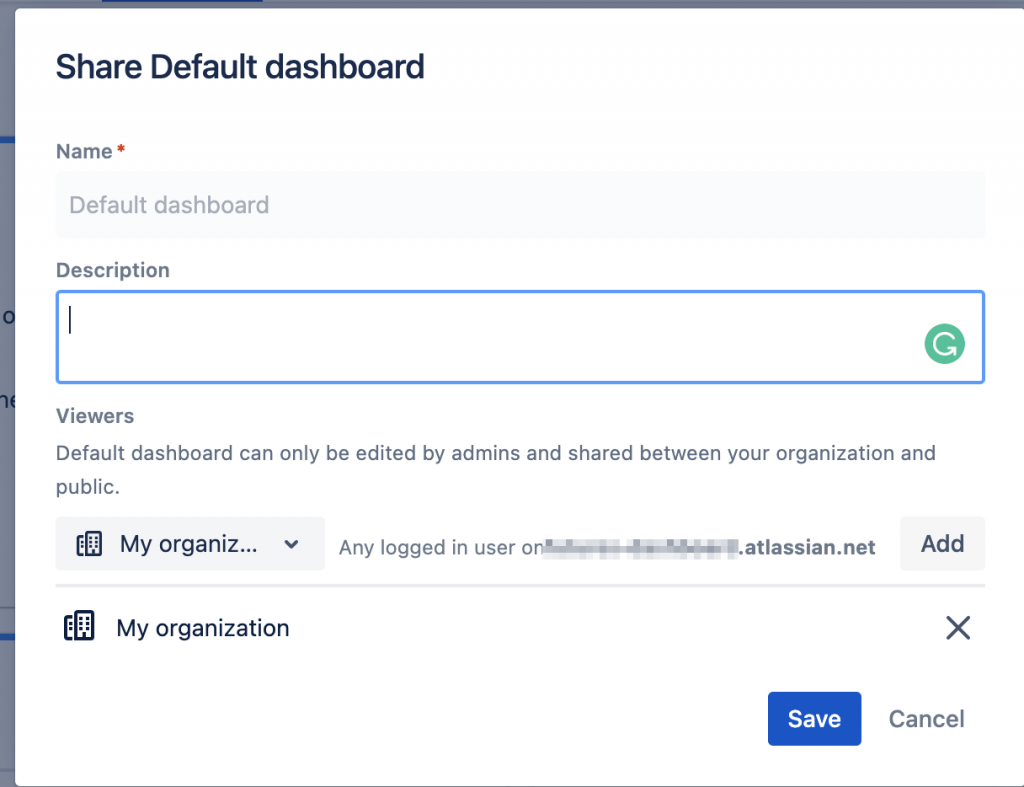
Task: Click the Viewers section label
Action: pyautogui.click(x=95, y=415)
